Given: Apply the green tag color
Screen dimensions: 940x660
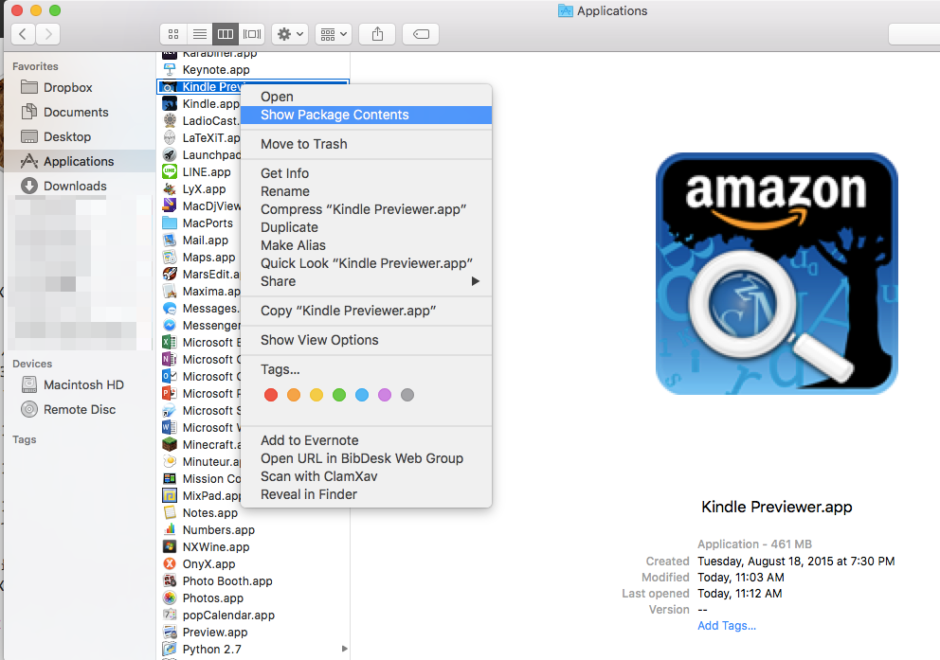Looking at the screenshot, I should click(339, 394).
